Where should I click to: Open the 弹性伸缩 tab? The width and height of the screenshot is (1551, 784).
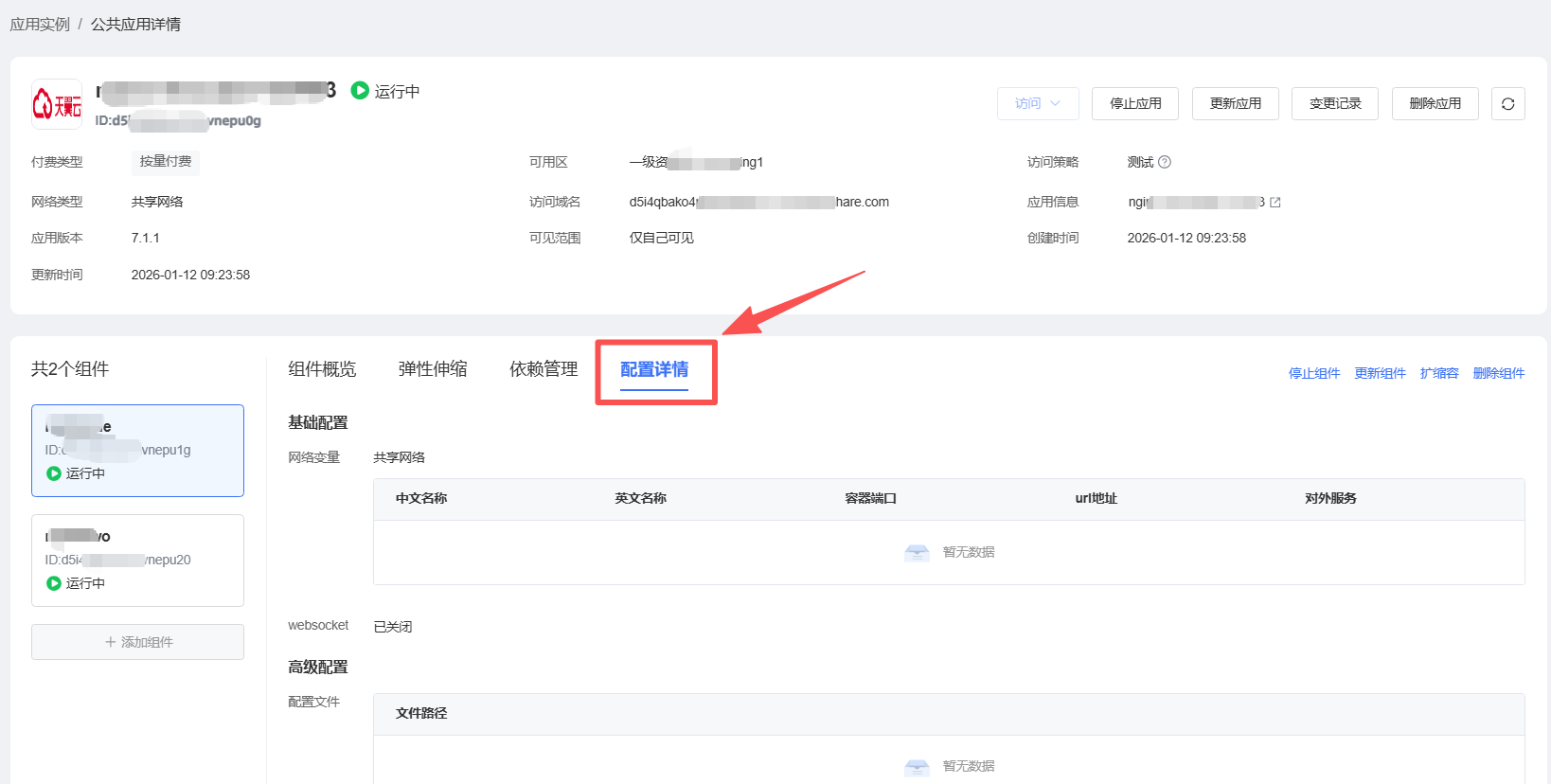click(x=433, y=369)
